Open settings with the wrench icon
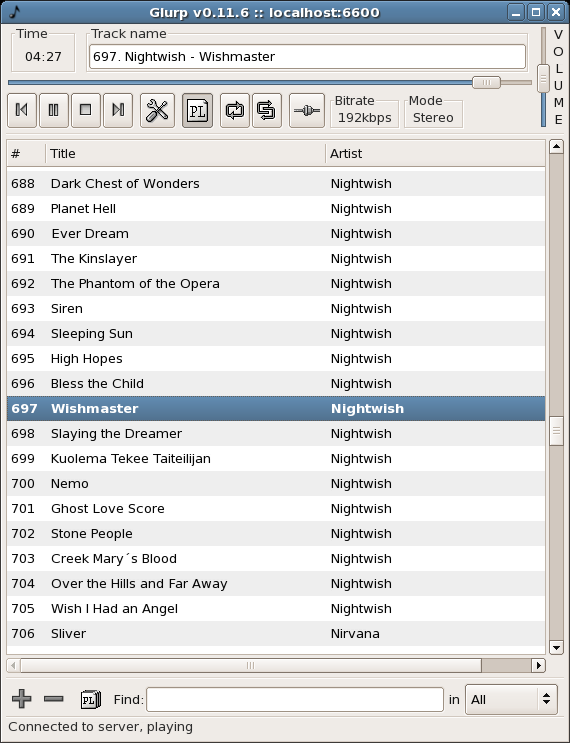The image size is (570, 743). (157, 110)
